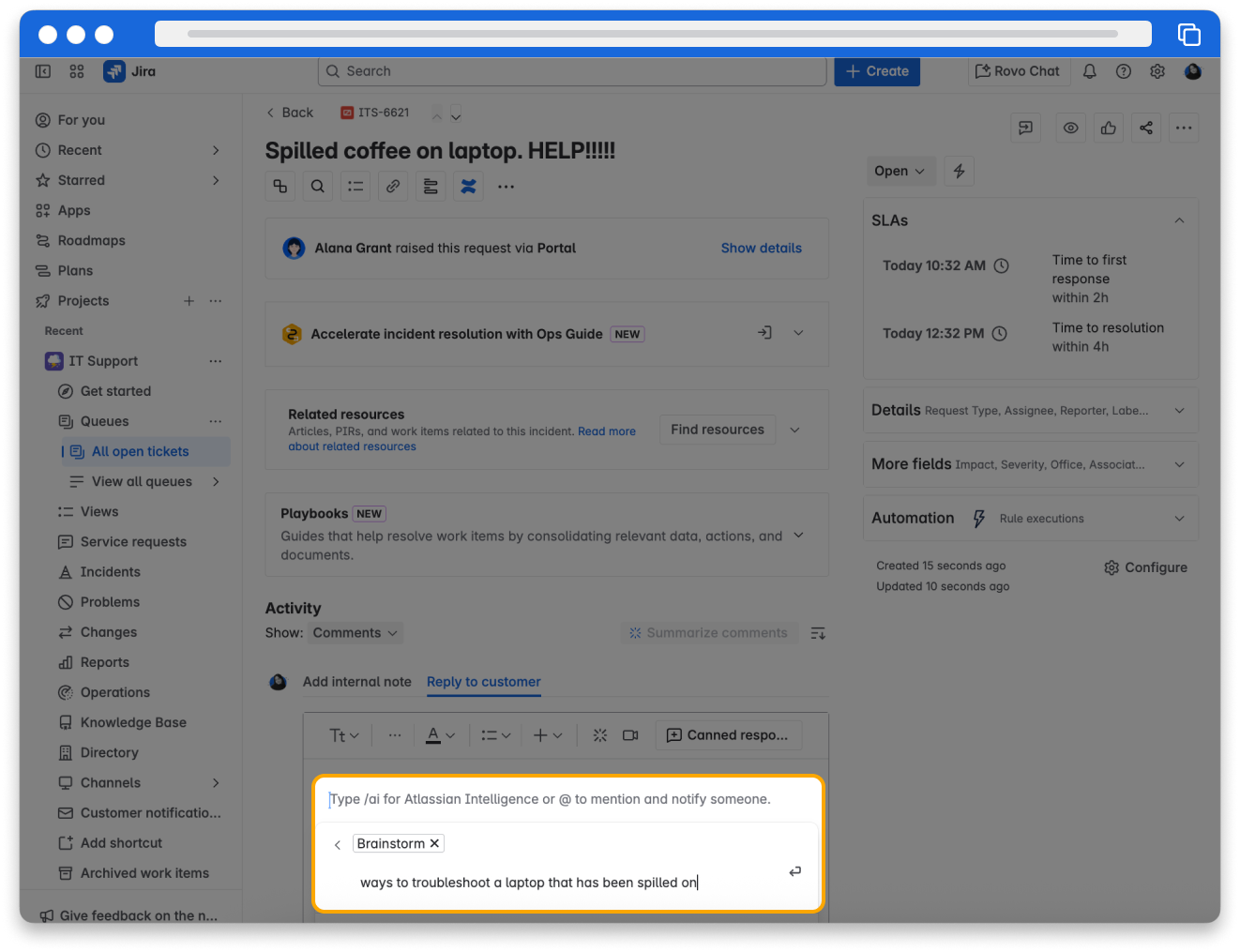
Task: Open text style Tt dropdown
Action: tap(343, 735)
